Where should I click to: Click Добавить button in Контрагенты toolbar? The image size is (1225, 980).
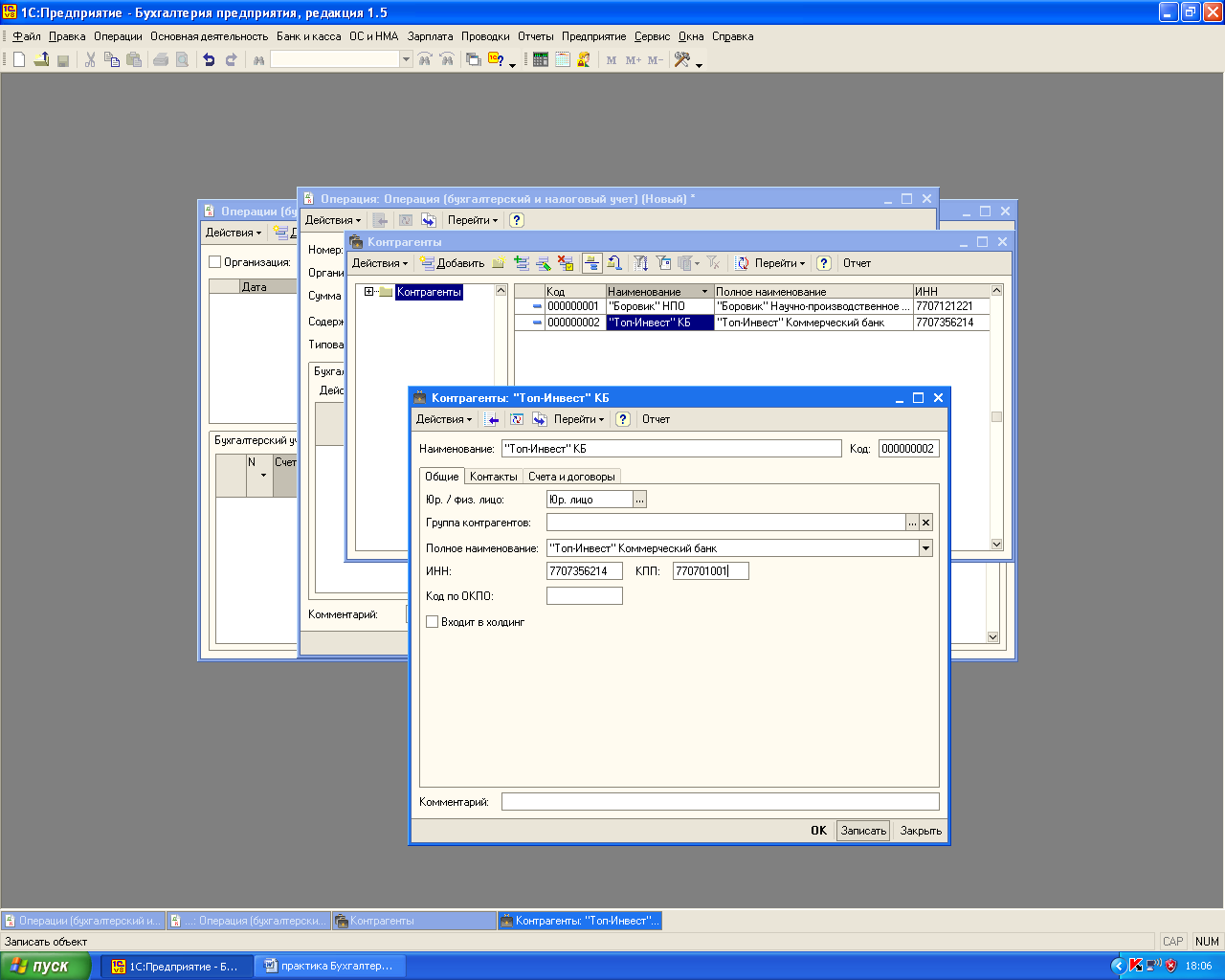click(x=454, y=263)
